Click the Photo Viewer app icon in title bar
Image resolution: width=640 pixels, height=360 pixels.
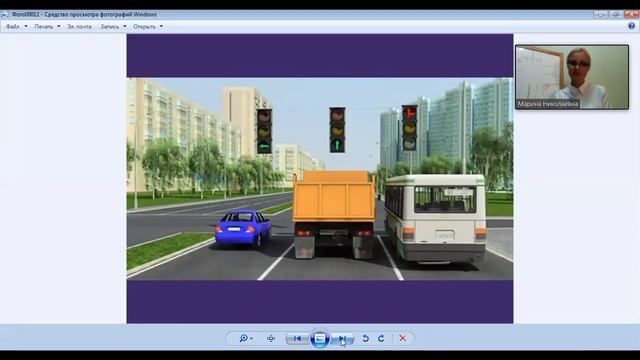click(x=4, y=14)
